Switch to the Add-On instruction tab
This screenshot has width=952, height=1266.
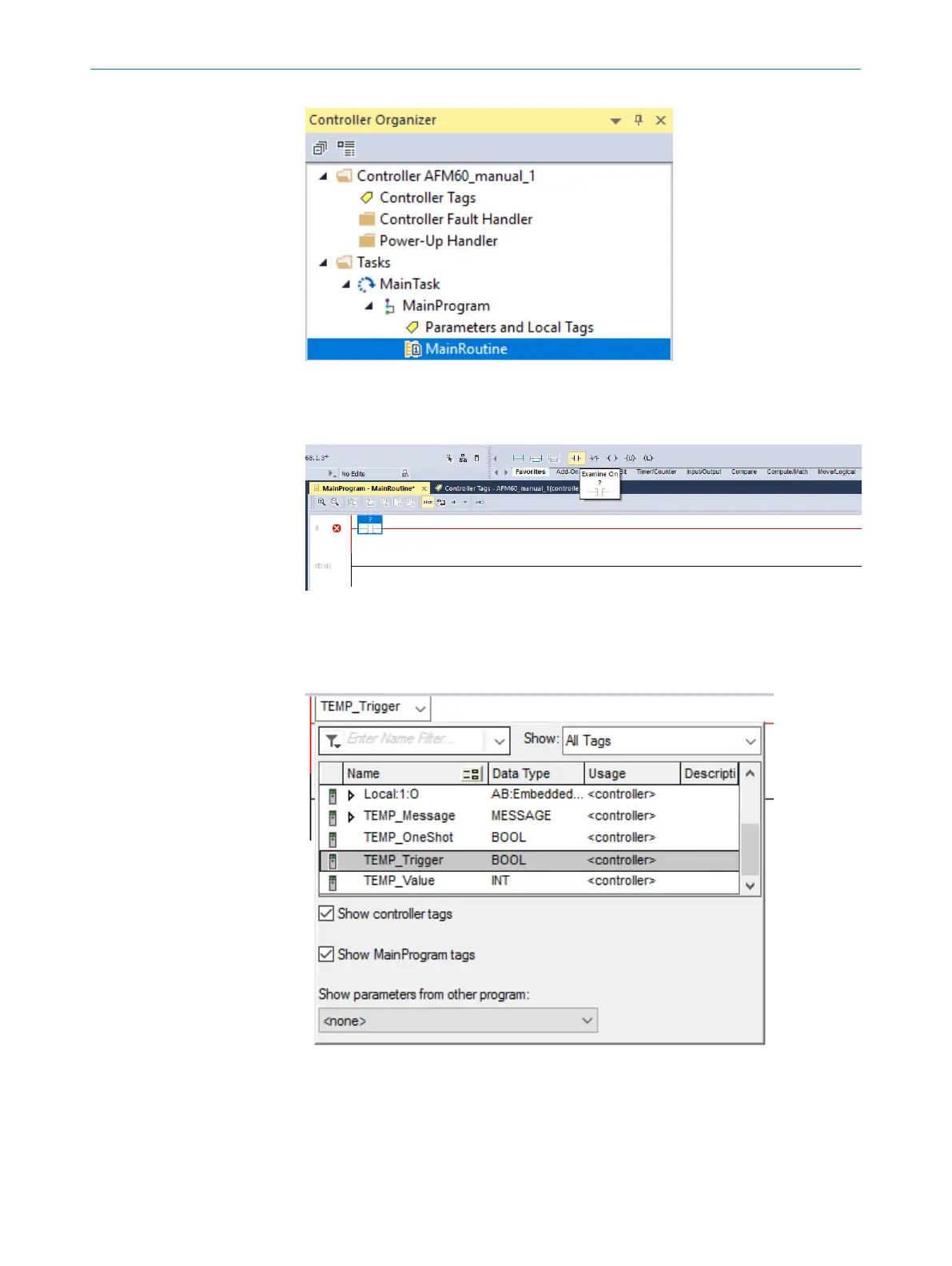(567, 472)
